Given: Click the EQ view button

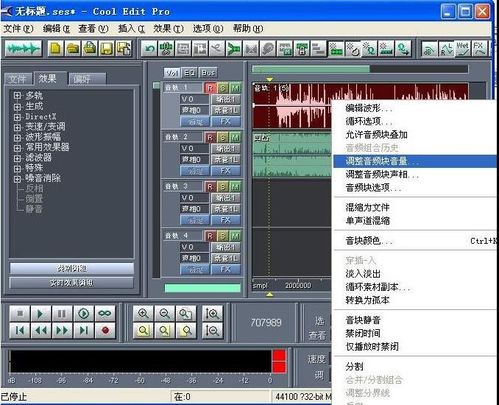Looking at the screenshot, I should (190, 73).
